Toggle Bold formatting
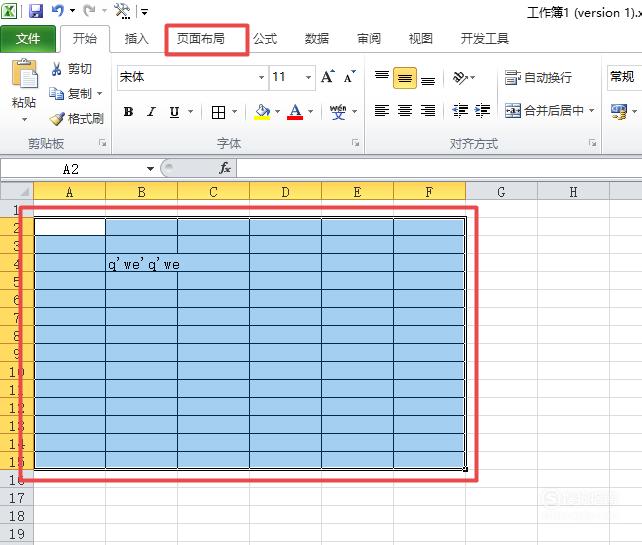Screen dimensions: 642x545 coord(128,111)
